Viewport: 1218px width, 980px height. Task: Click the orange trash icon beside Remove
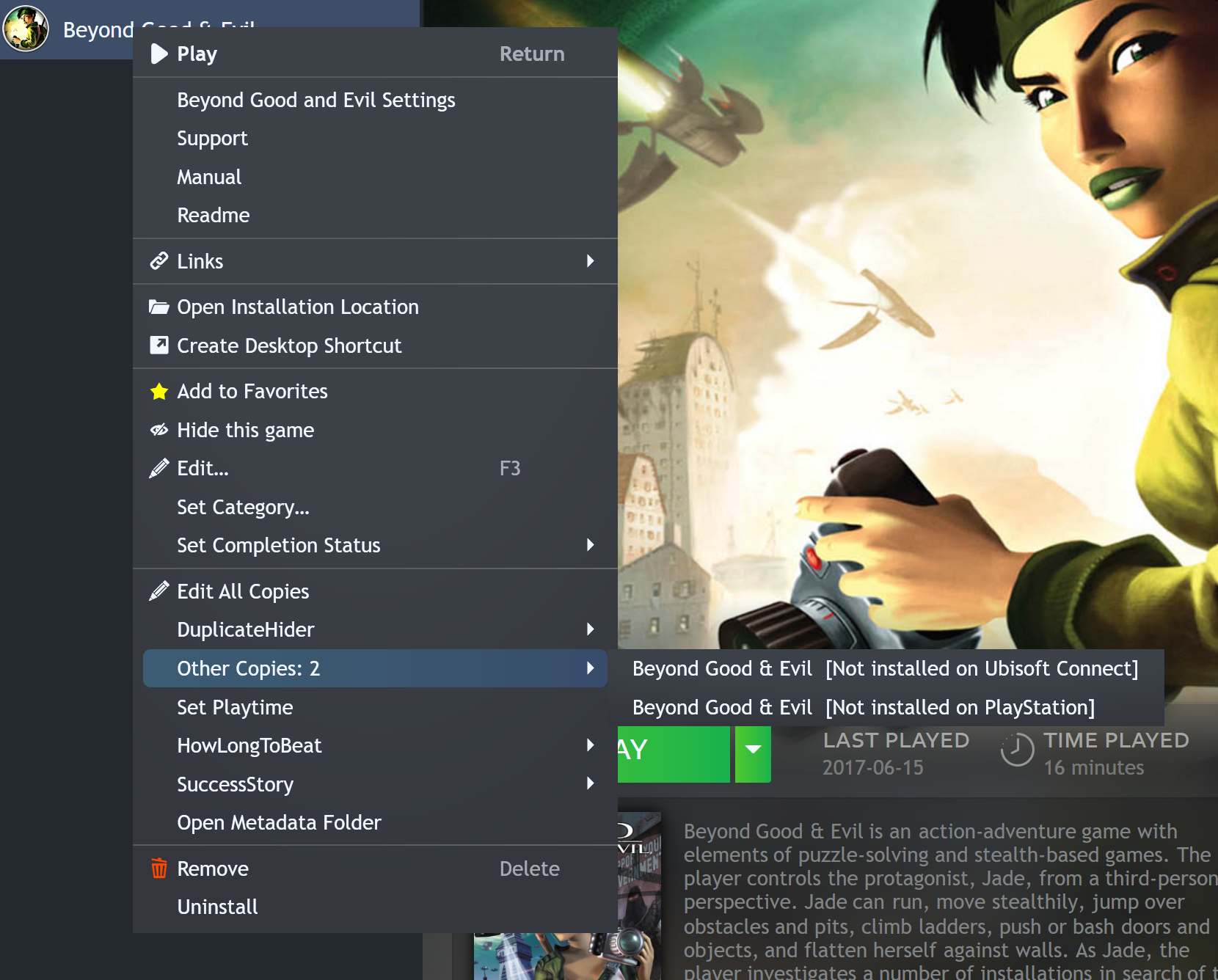[159, 869]
